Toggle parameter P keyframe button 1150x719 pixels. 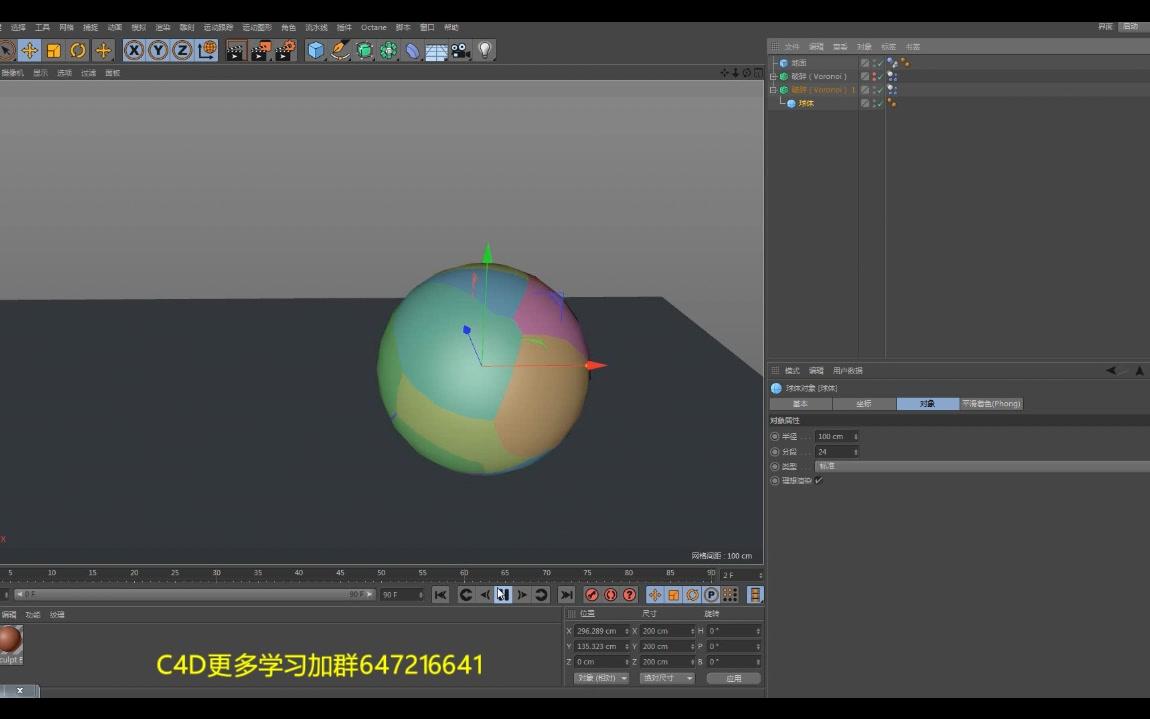[x=711, y=594]
